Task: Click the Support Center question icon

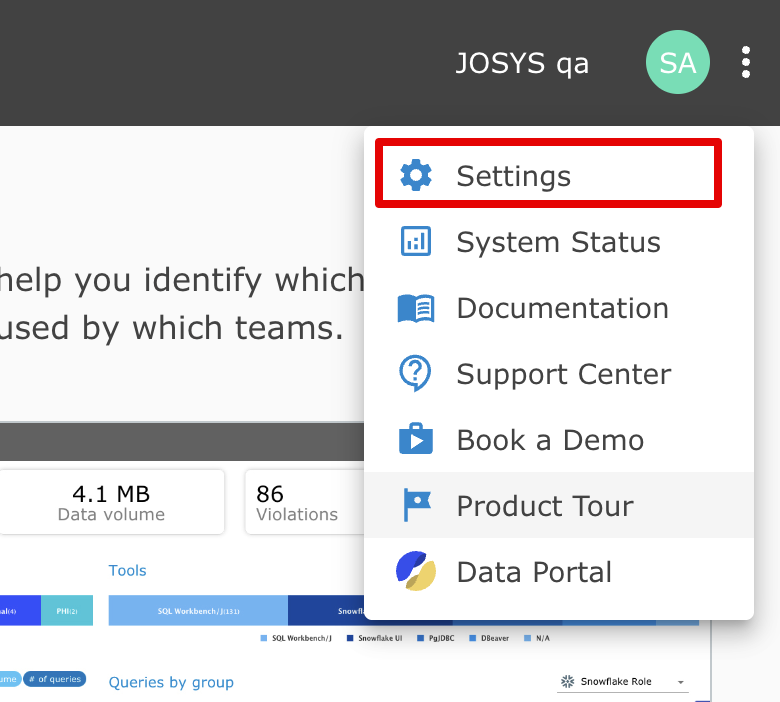Action: [416, 374]
